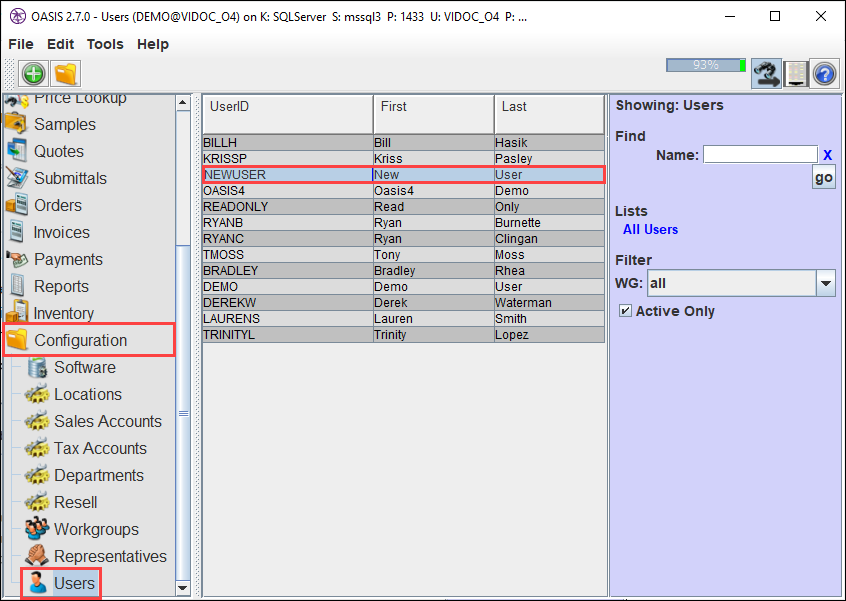
Task: Open the File menu
Action: [x=21, y=44]
